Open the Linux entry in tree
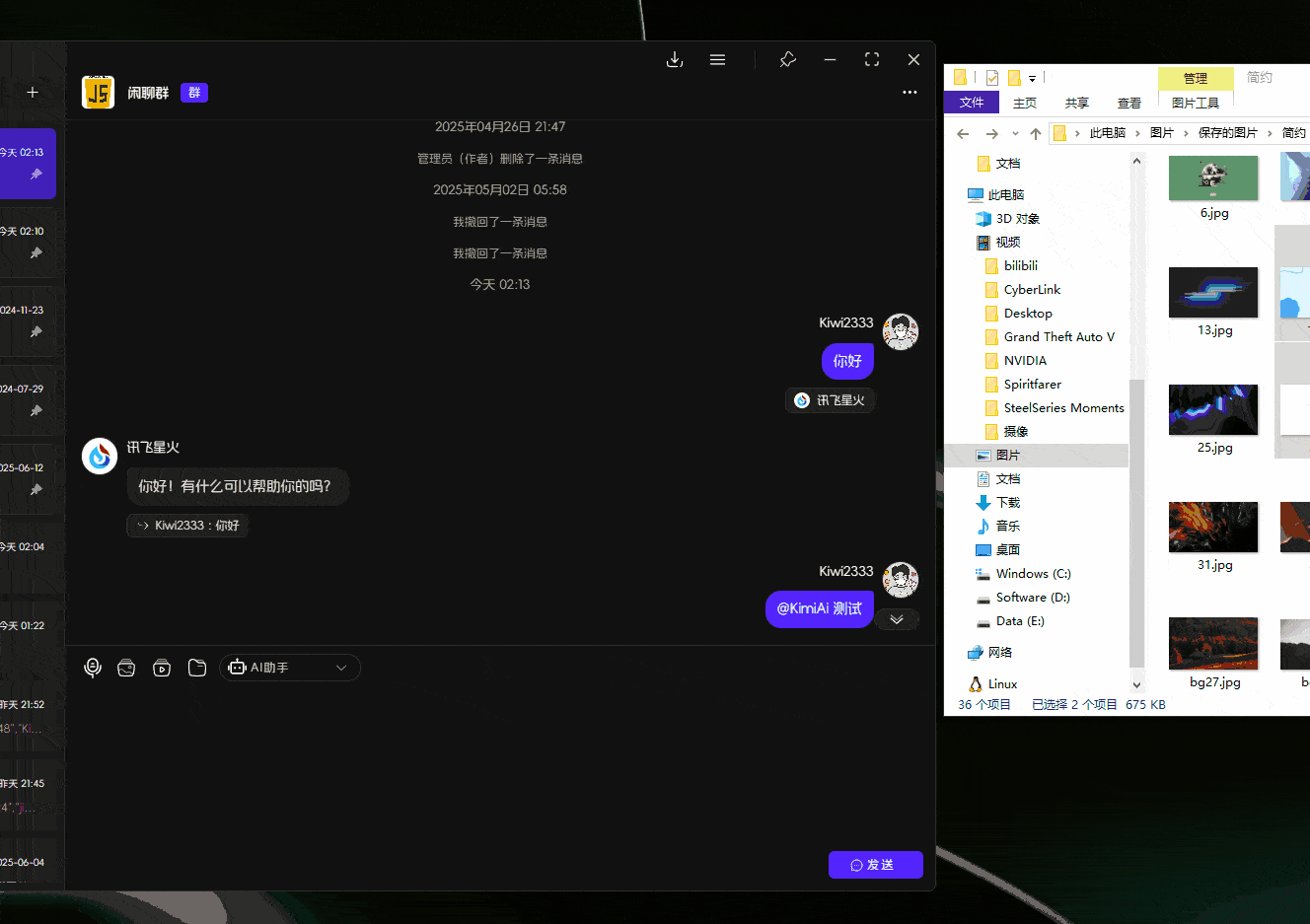Viewport: 1310px width, 924px height. coord(1002,684)
